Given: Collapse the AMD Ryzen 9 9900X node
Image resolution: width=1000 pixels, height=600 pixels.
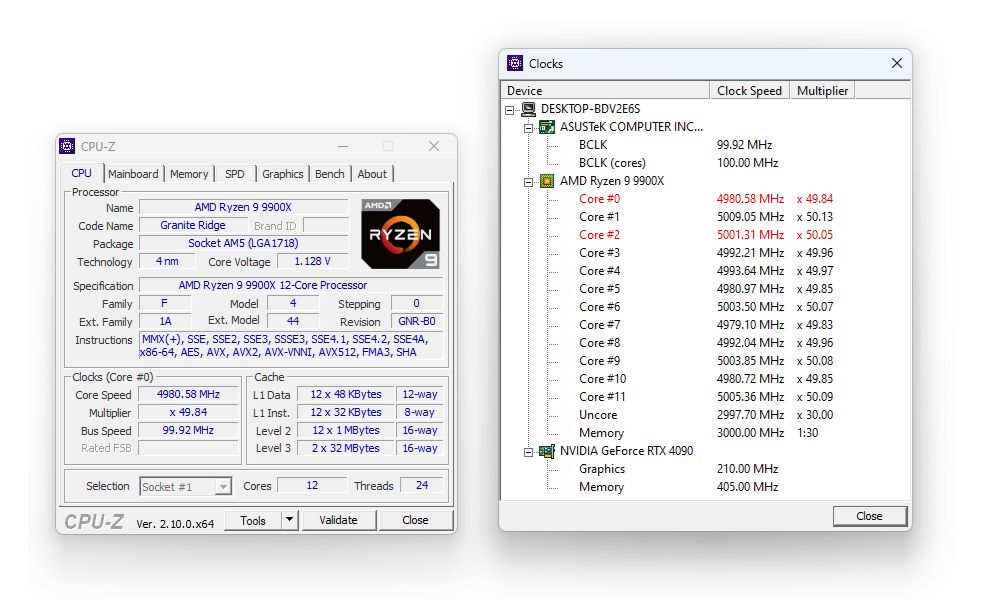Looking at the screenshot, I should coord(528,182).
